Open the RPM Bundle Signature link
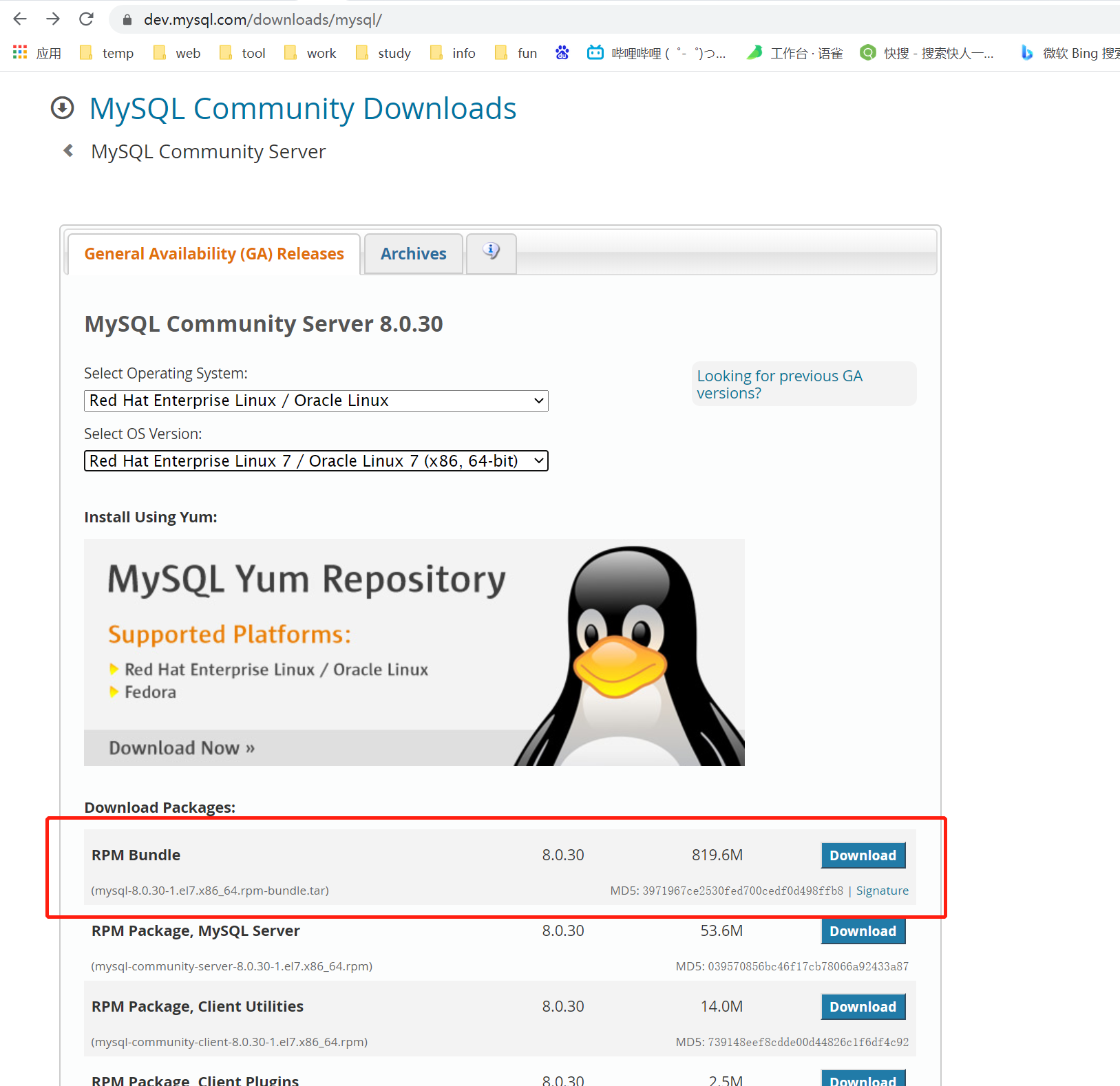The height and width of the screenshot is (1086, 1120). [882, 891]
